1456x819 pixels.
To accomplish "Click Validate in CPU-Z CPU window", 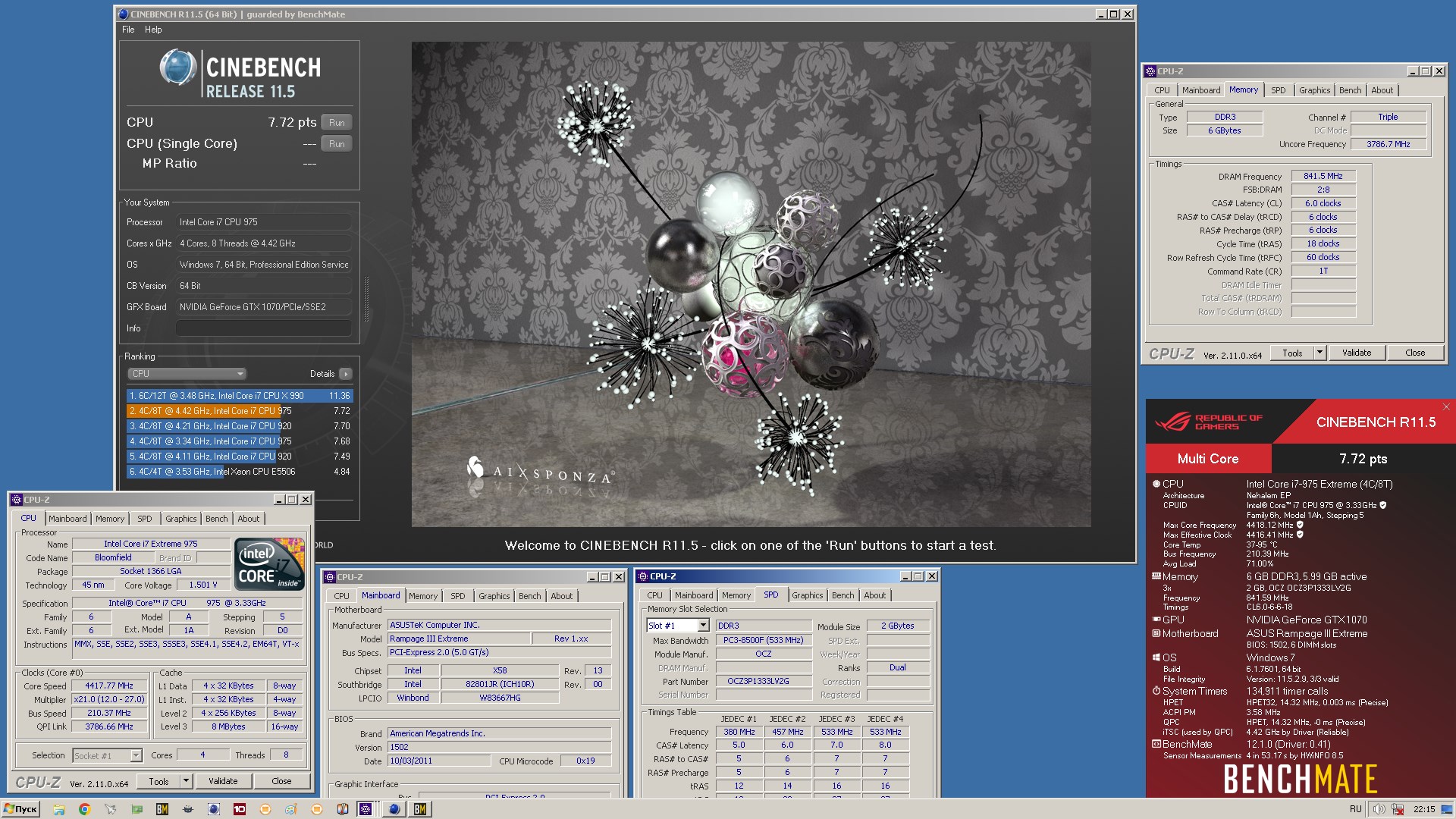I will [223, 781].
